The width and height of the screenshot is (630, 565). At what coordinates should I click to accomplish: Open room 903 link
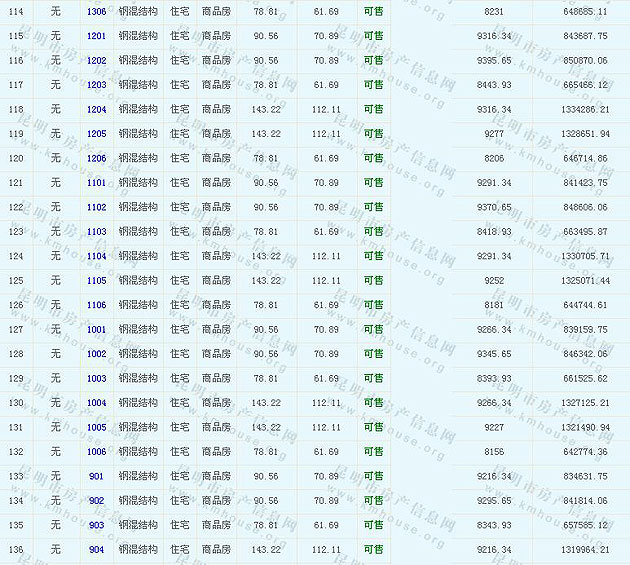(96, 525)
